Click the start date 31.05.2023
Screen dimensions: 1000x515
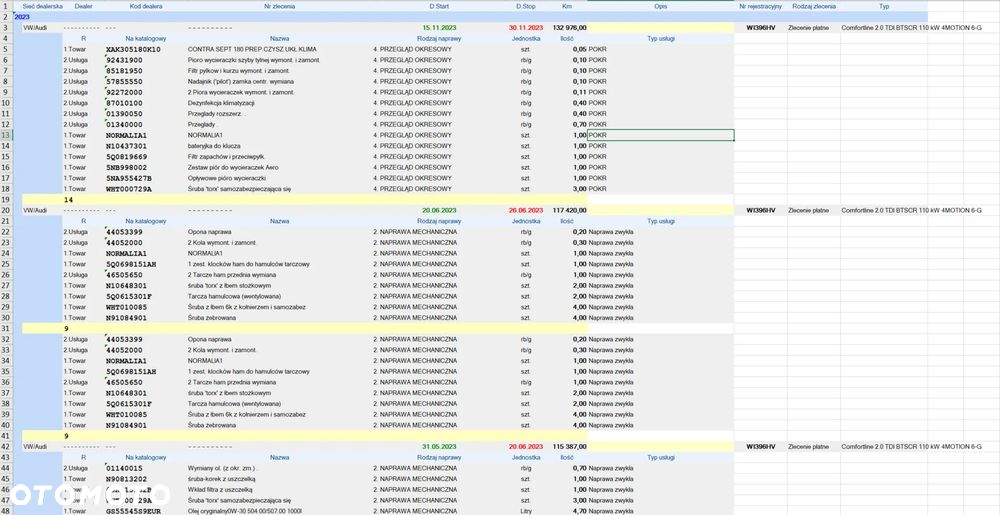[439, 447]
